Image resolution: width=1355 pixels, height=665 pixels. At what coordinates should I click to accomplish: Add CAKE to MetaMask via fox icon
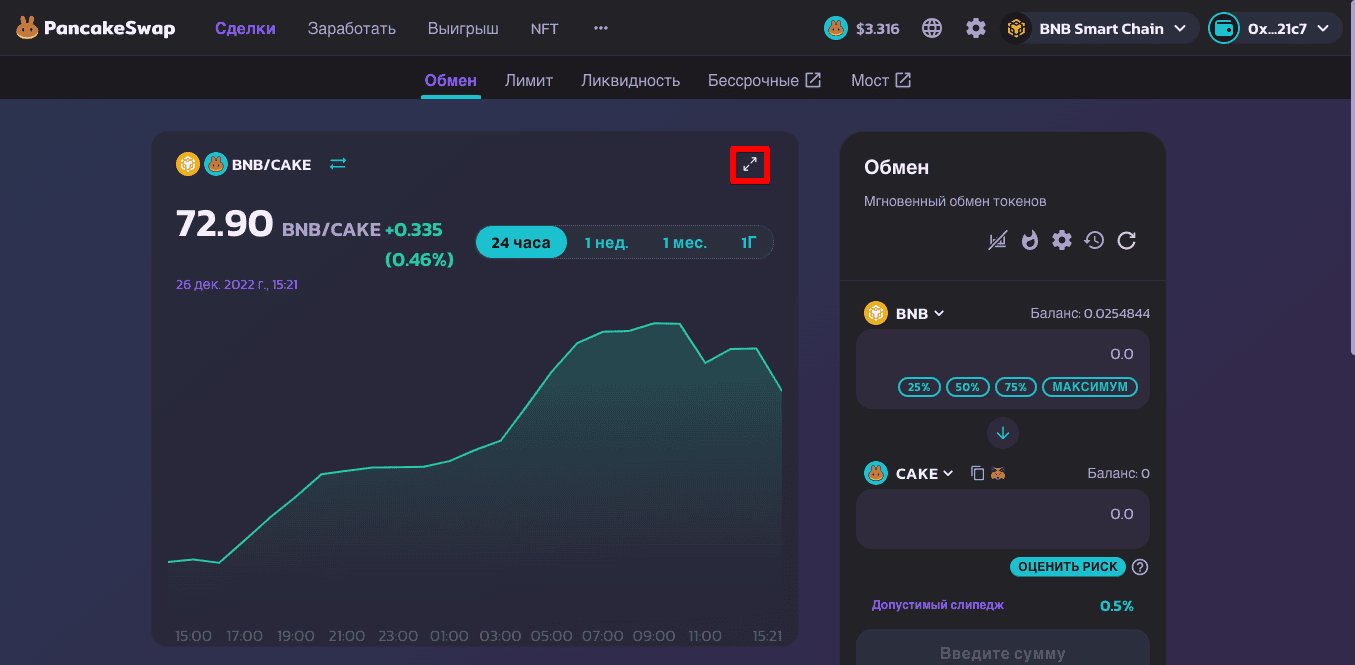(x=997, y=473)
